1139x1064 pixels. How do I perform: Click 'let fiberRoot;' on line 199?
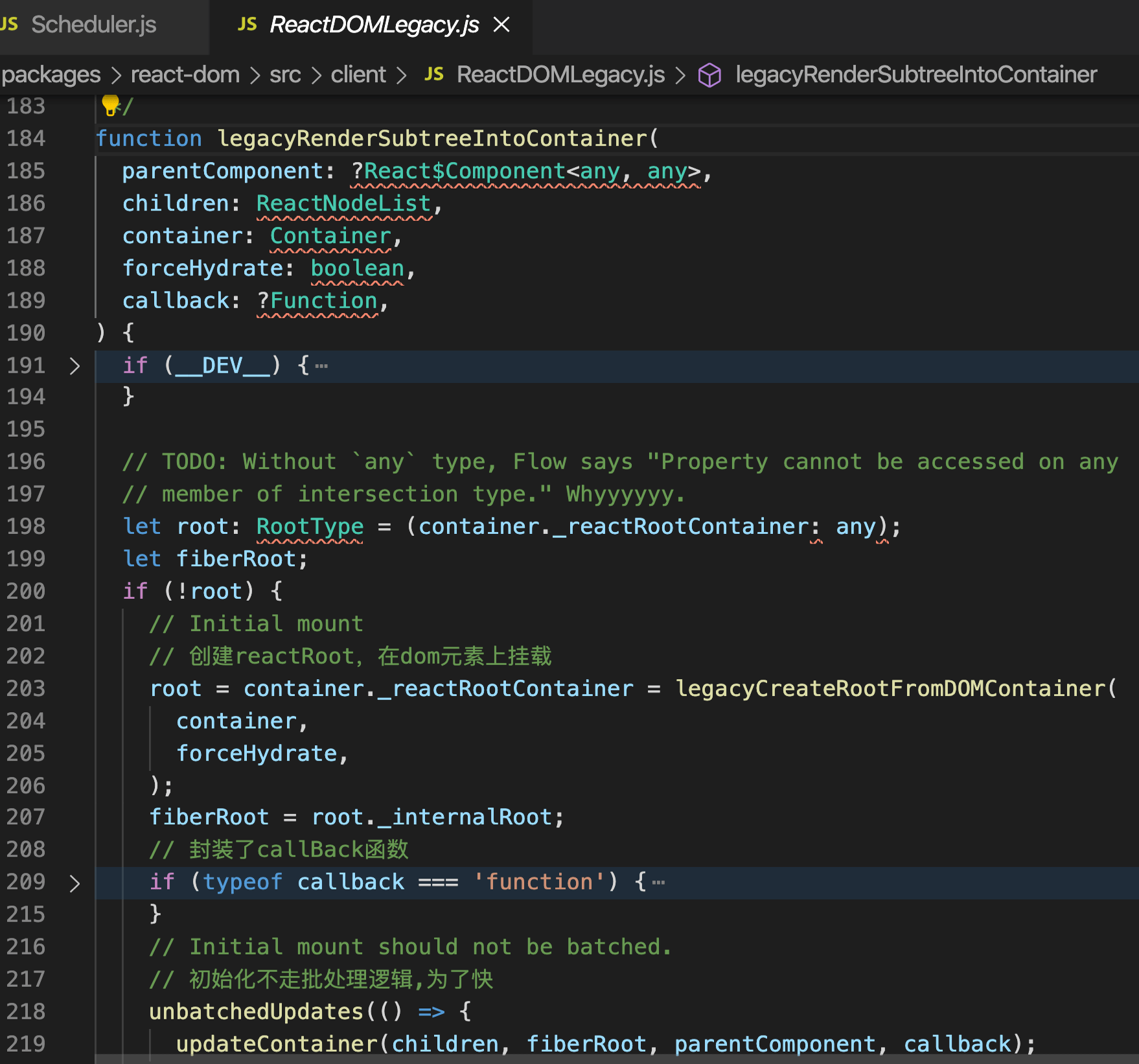pyautogui.click(x=215, y=559)
